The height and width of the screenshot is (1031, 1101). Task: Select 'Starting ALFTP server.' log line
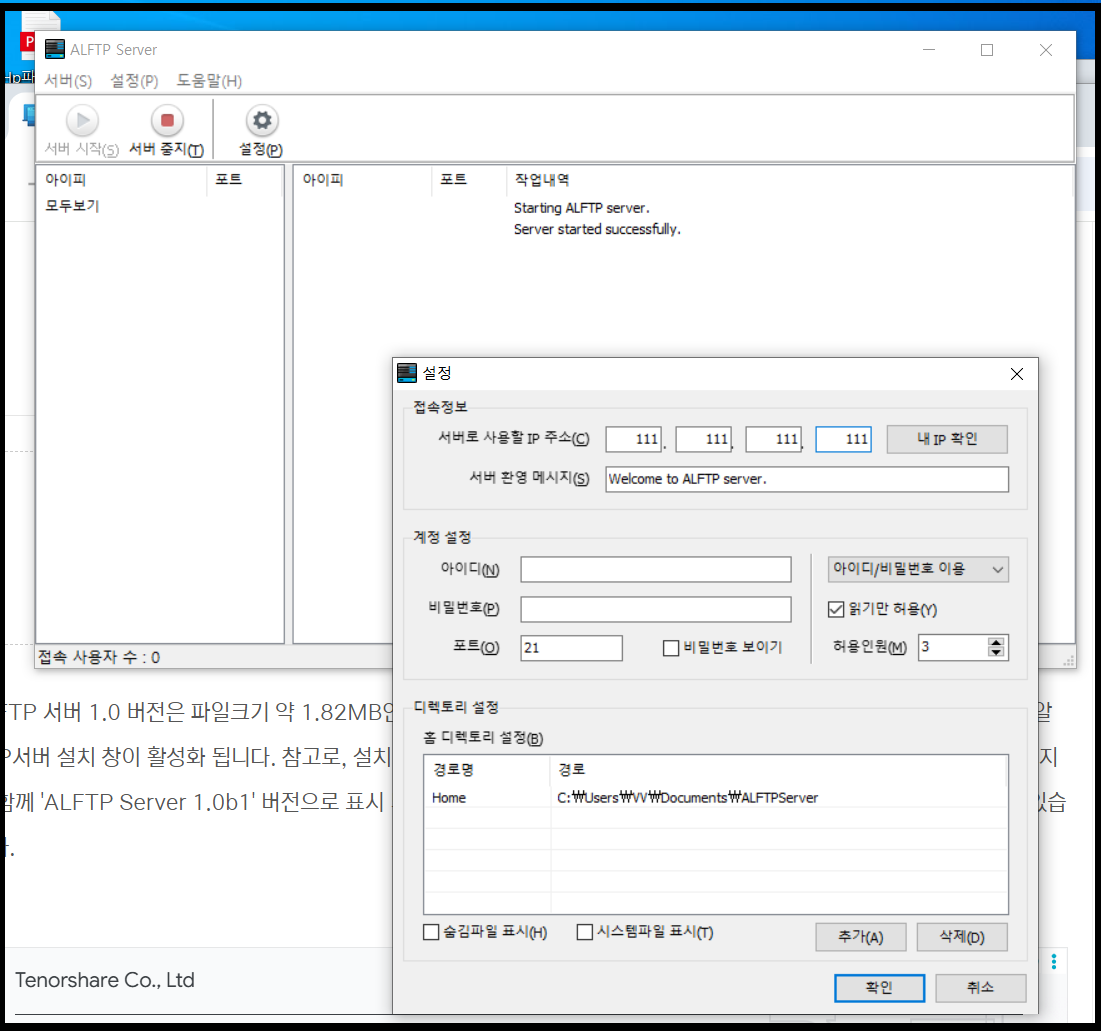(x=581, y=208)
